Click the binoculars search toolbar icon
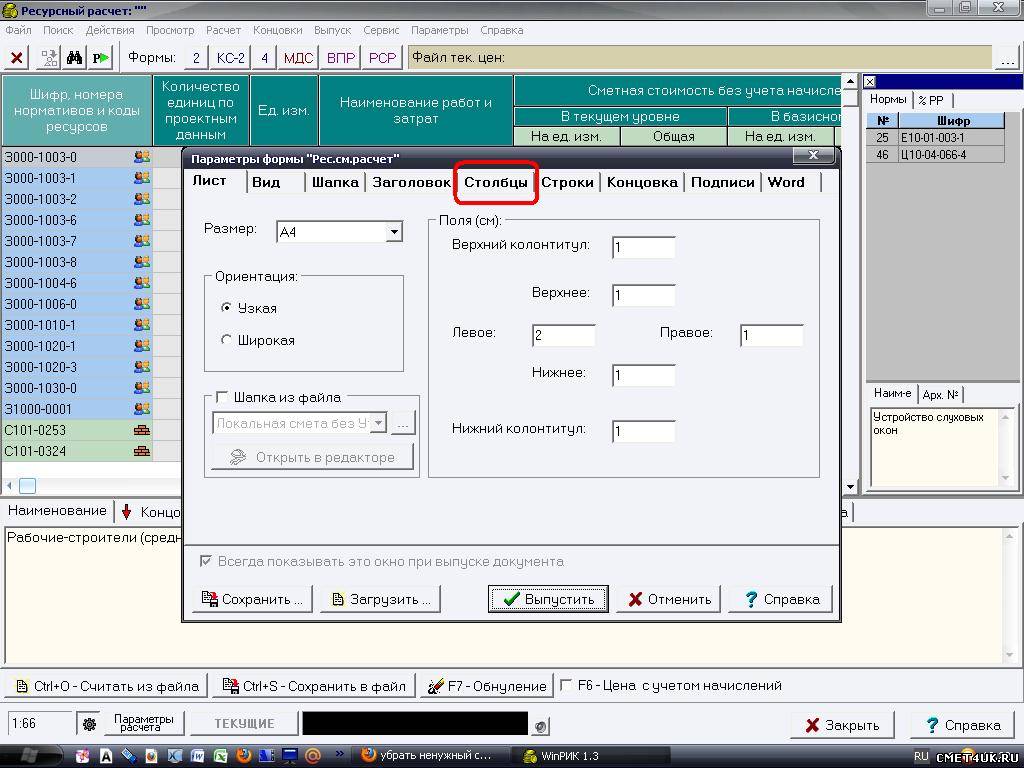Viewport: 1024px width, 768px height. [x=74, y=58]
